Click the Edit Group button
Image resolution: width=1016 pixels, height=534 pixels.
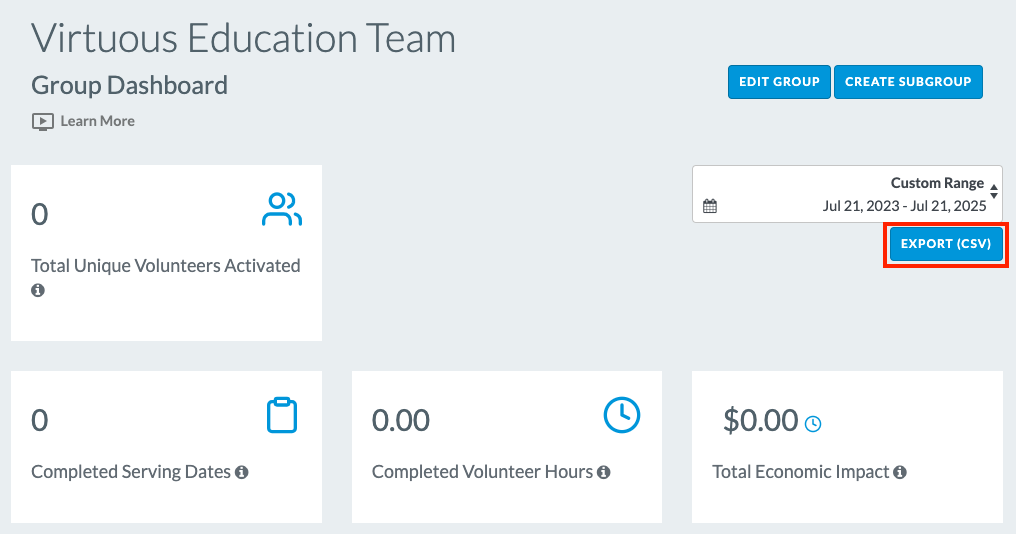[x=779, y=82]
